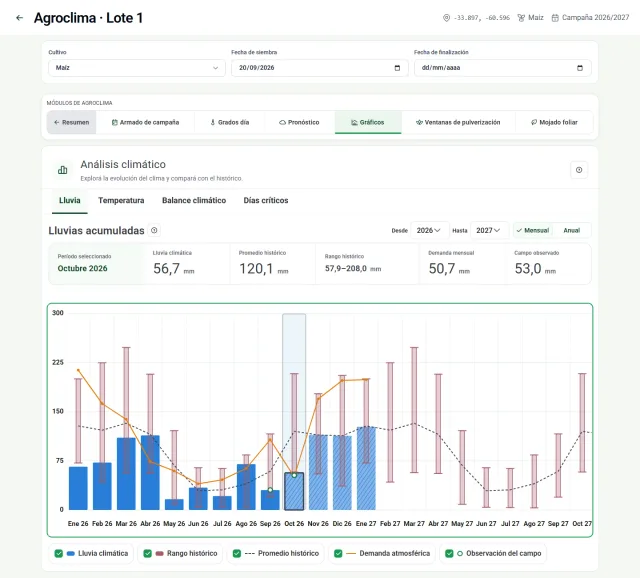Click the Nov 26 hatched rainfall bar

(x=318, y=472)
